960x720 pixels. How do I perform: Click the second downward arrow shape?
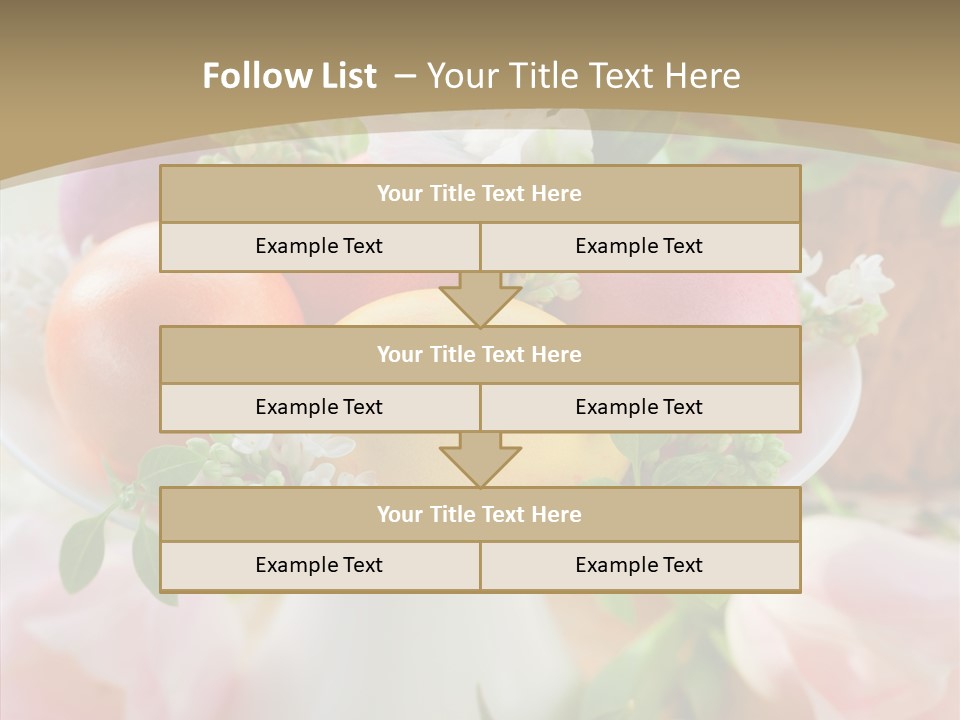click(x=480, y=459)
